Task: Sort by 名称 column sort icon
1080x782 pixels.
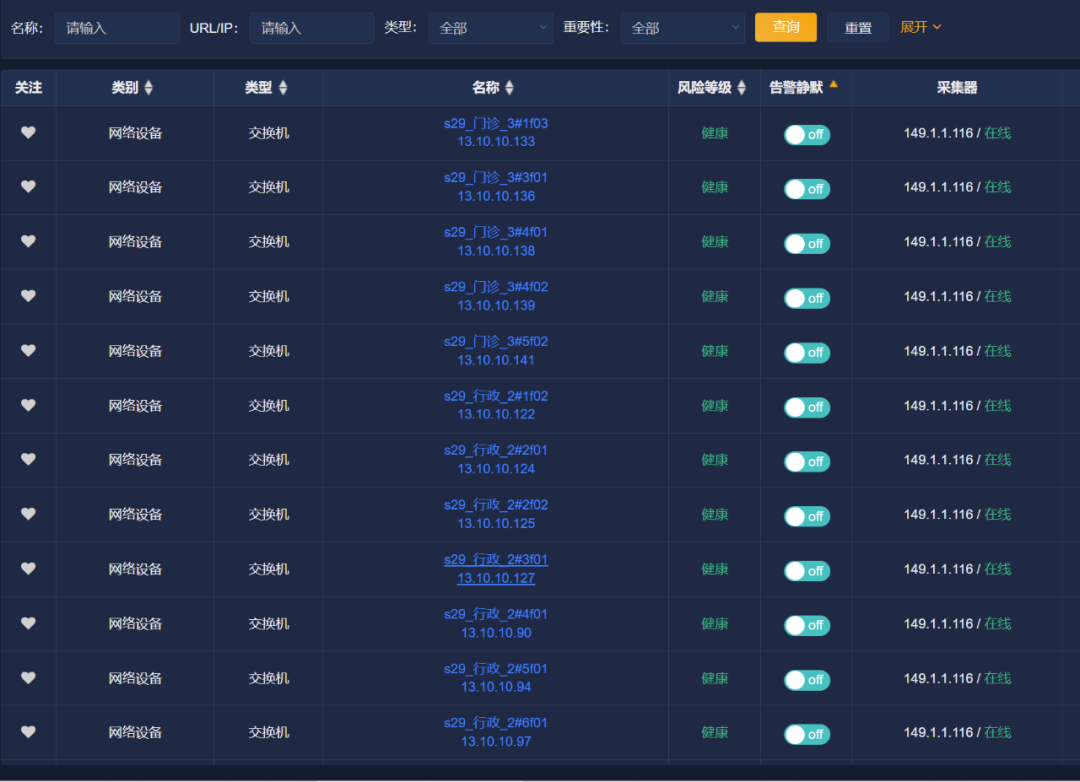Action: point(510,88)
